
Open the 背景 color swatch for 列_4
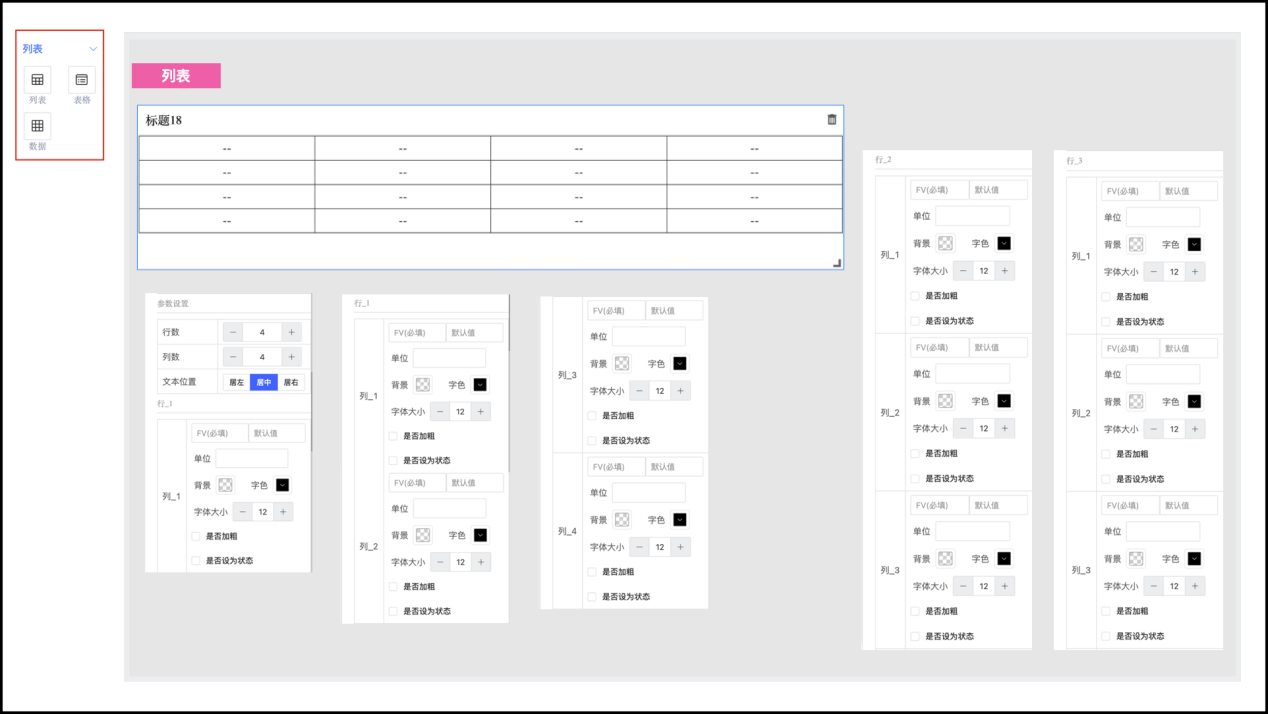(x=622, y=520)
